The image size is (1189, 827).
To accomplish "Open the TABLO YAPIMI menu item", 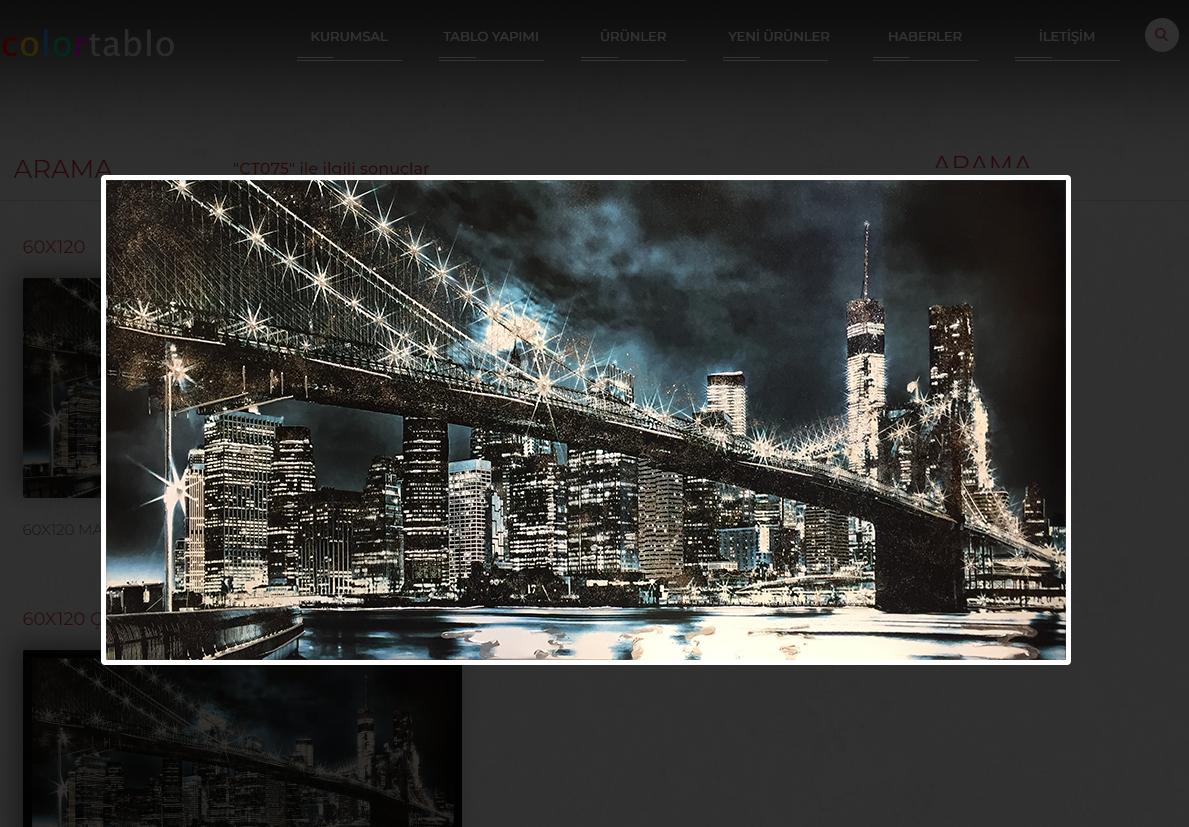I will [x=490, y=36].
